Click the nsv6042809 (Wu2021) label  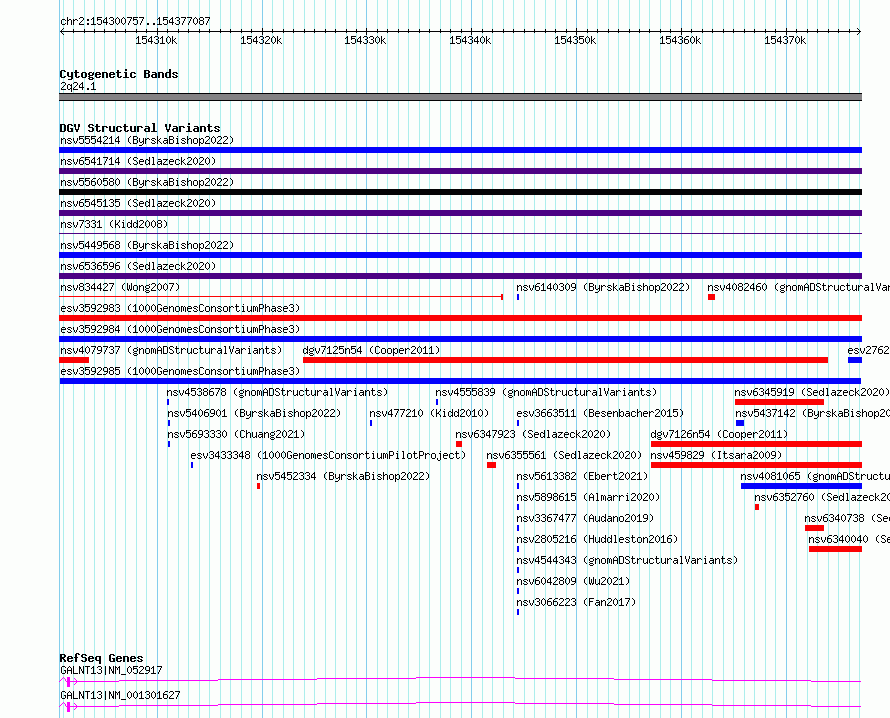573,581
